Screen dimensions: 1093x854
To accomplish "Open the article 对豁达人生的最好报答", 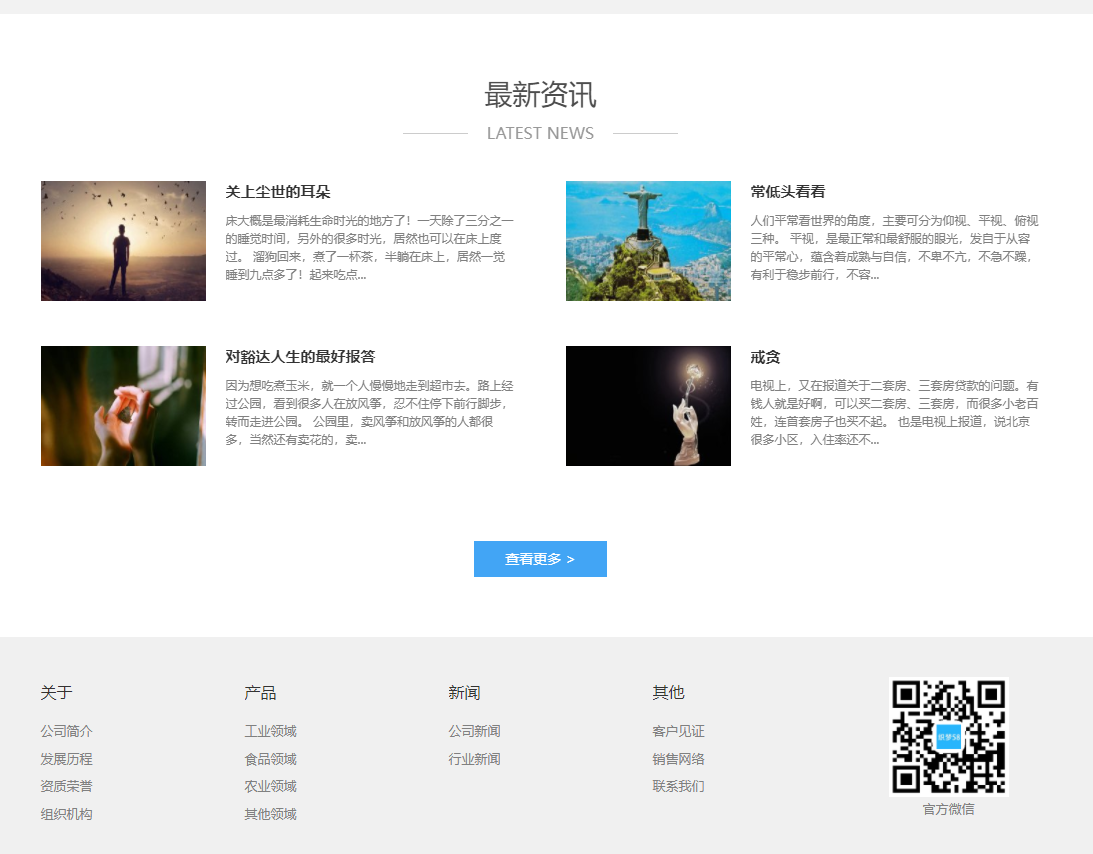I will click(300, 357).
